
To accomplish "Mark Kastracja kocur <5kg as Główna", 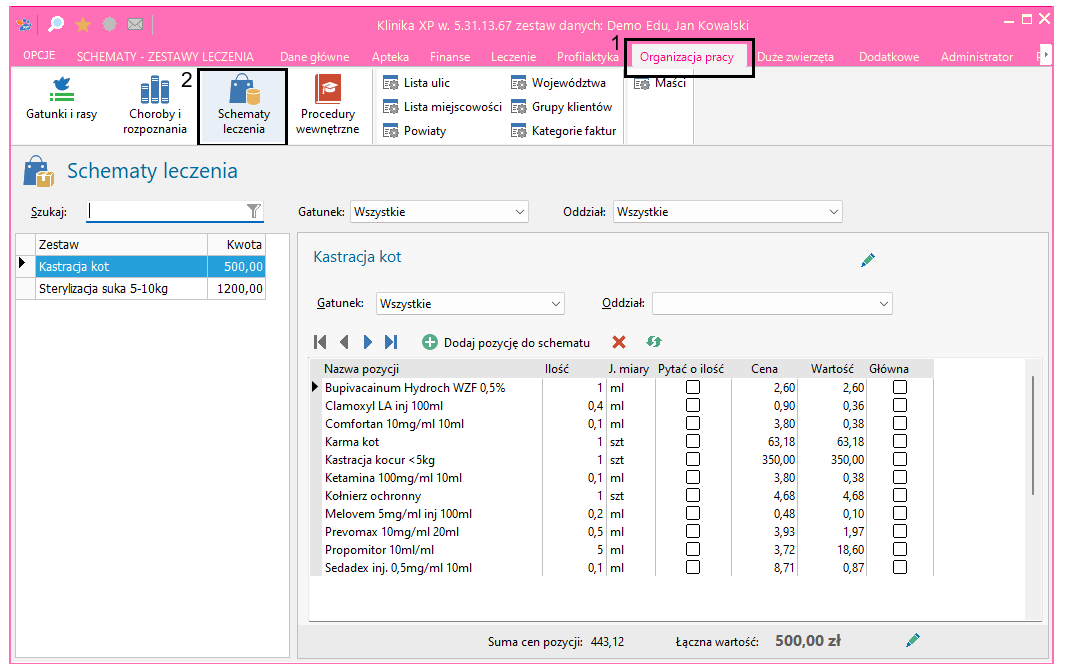I will [900, 459].
